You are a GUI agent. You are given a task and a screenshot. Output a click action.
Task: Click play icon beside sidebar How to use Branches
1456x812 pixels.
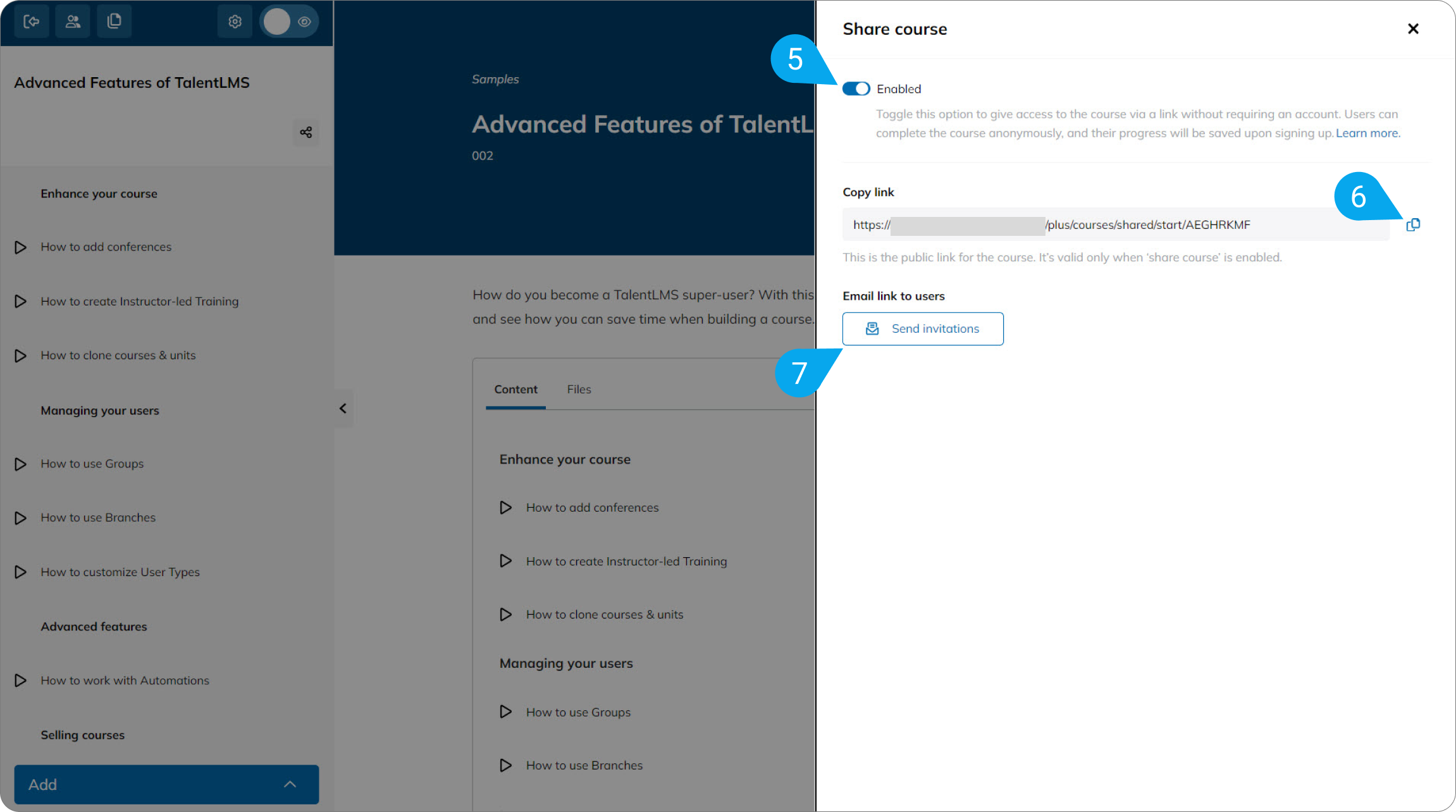pos(20,518)
